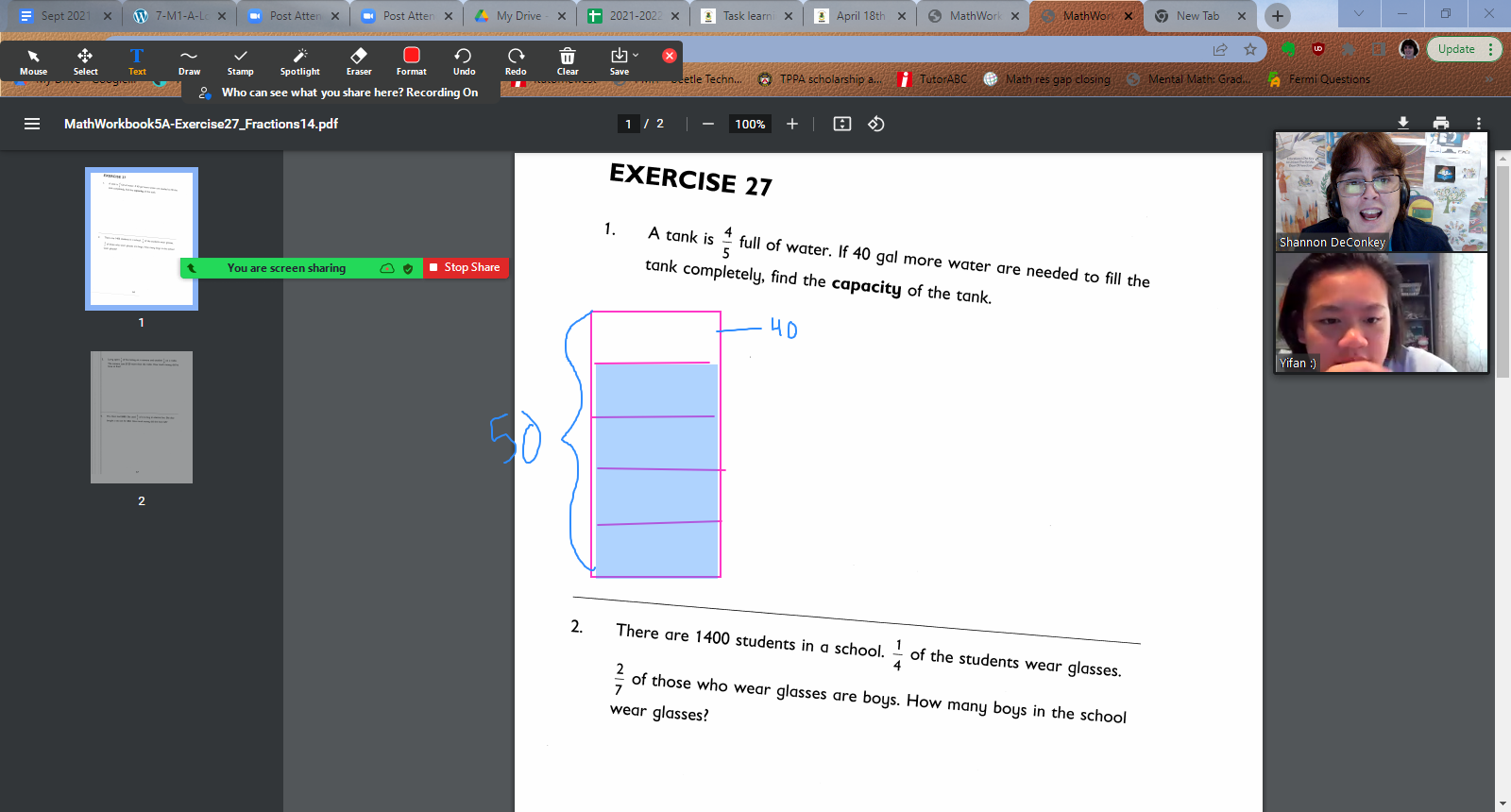
Task: Open the Chrome profile avatar
Action: [1409, 49]
